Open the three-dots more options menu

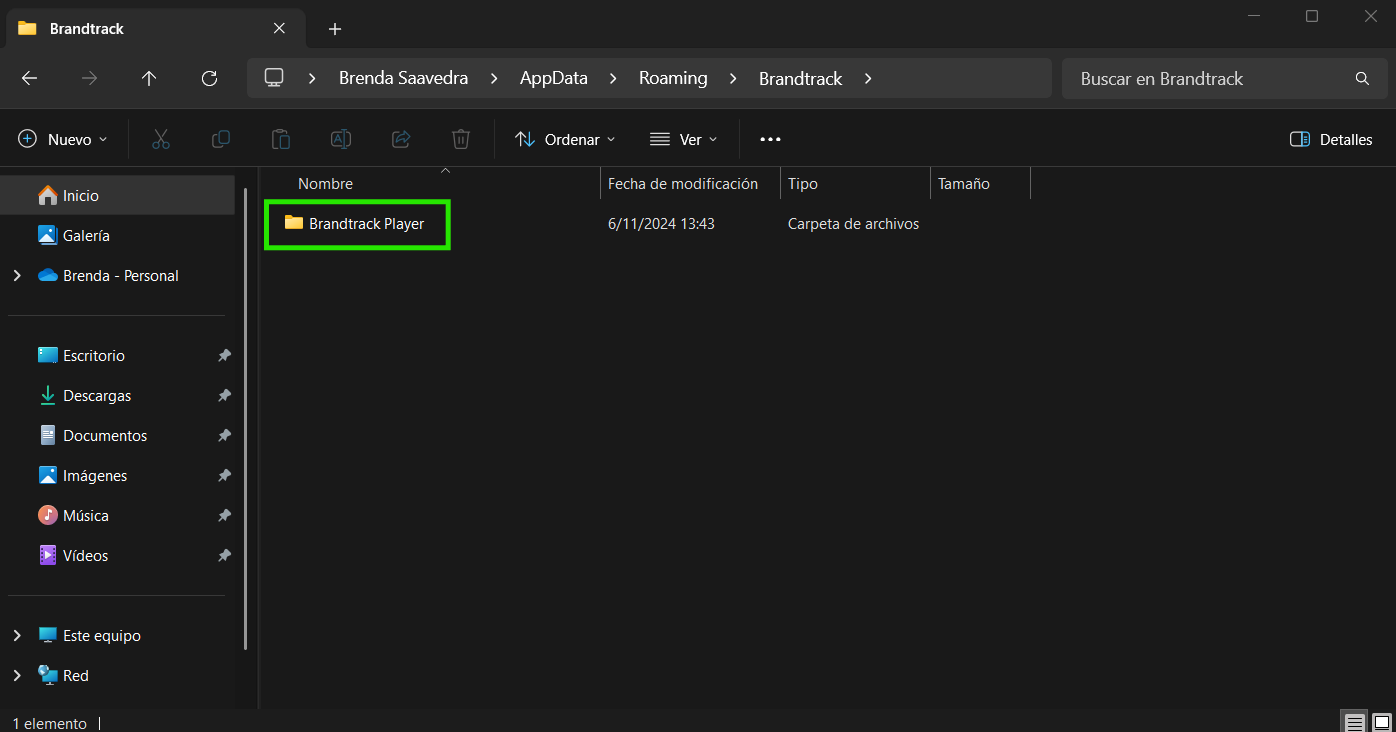click(x=770, y=139)
